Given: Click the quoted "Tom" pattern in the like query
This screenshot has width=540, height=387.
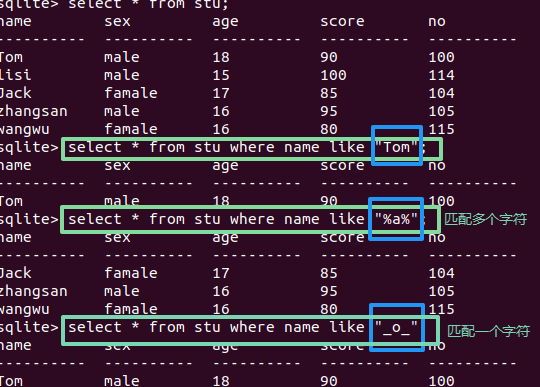Looking at the screenshot, I should point(396,147).
